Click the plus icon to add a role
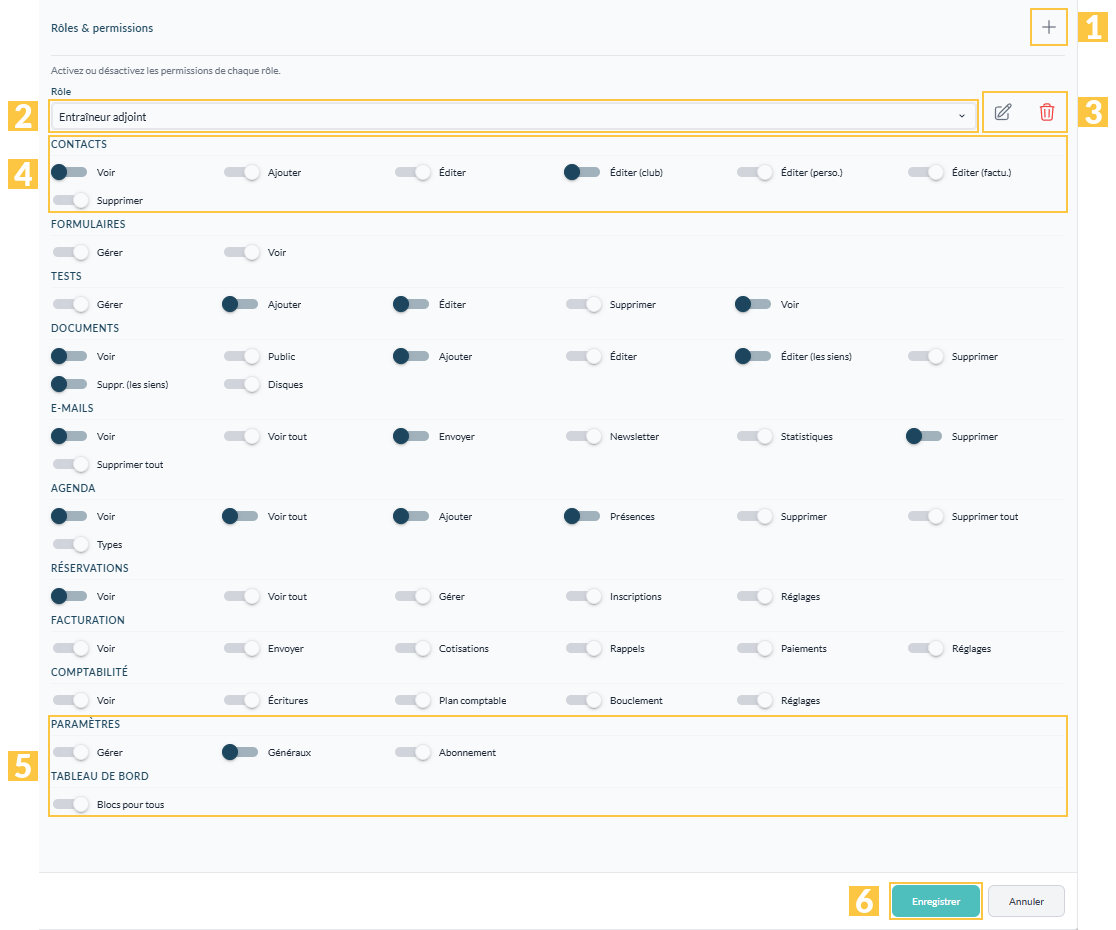Screen dimensions: 1116x930 pos(1048,28)
